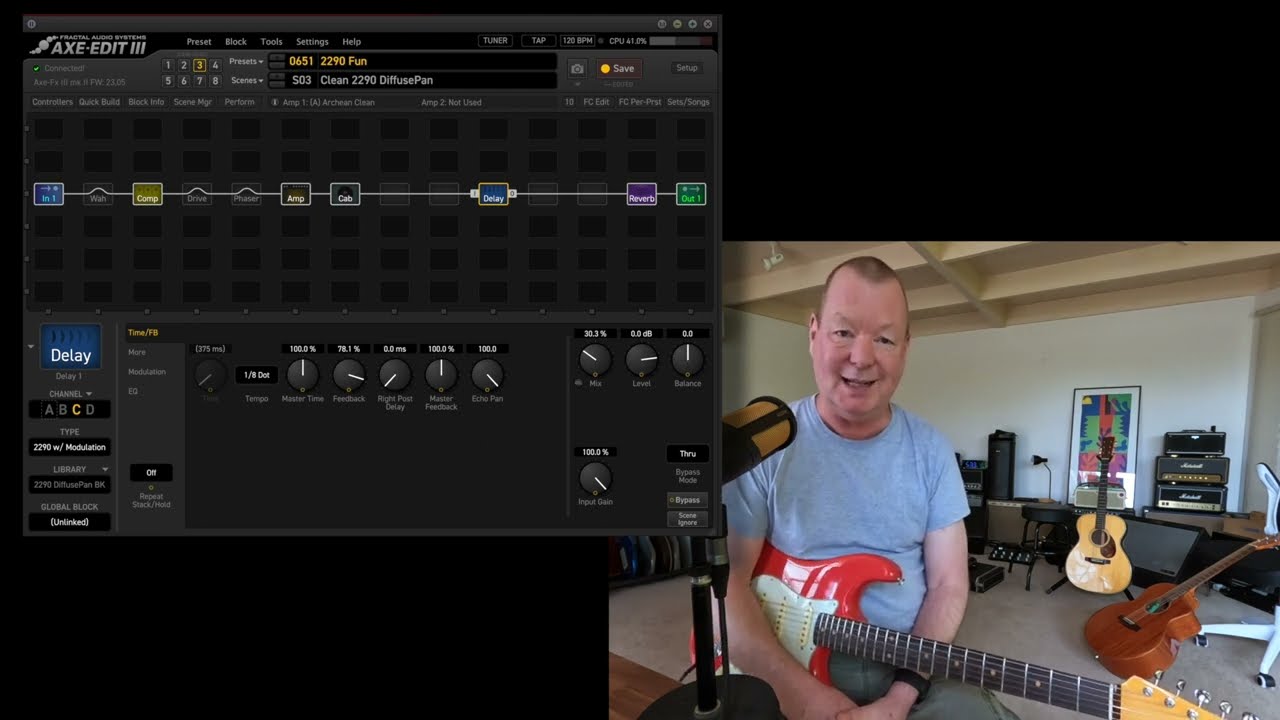This screenshot has height=720, width=1280.
Task: Toggle Repeat Stack/Hold Off switch
Action: click(151, 472)
